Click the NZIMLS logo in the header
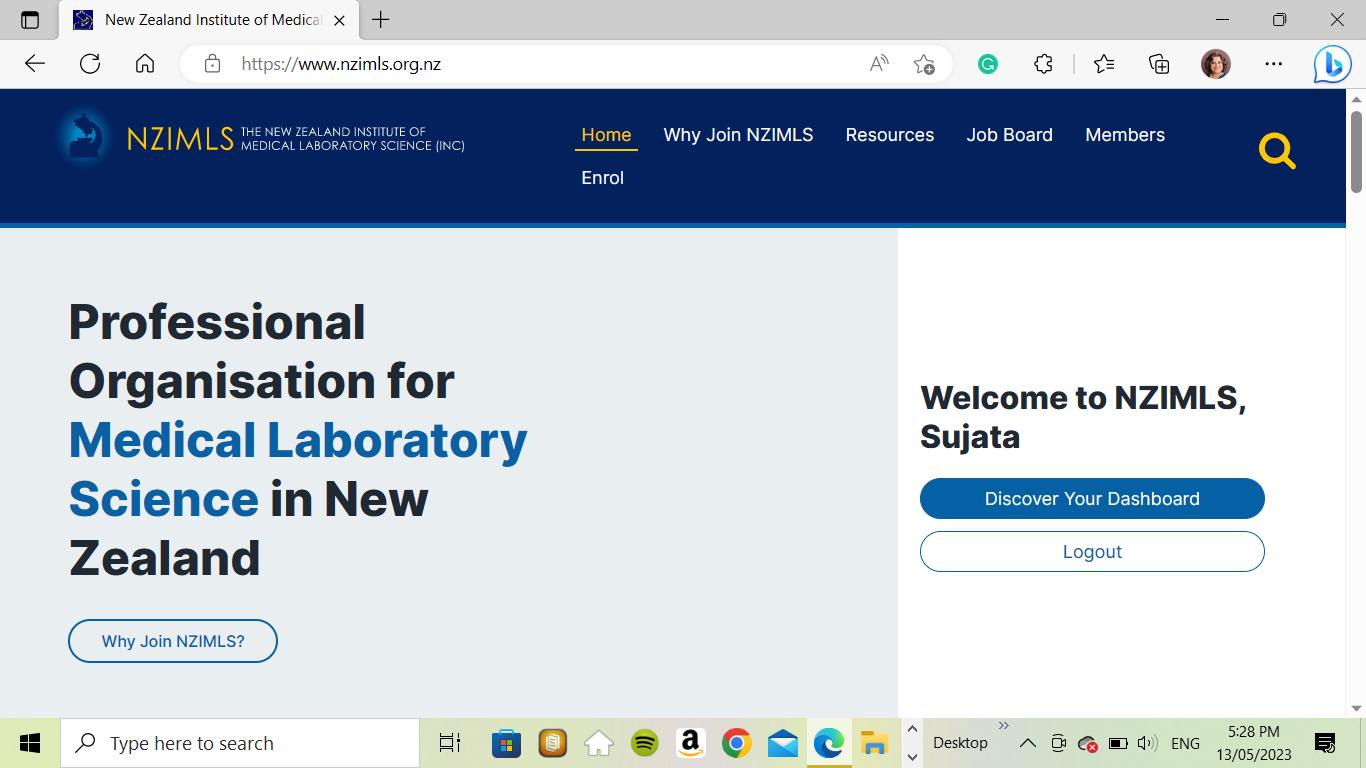The height and width of the screenshot is (768, 1366). [261, 137]
